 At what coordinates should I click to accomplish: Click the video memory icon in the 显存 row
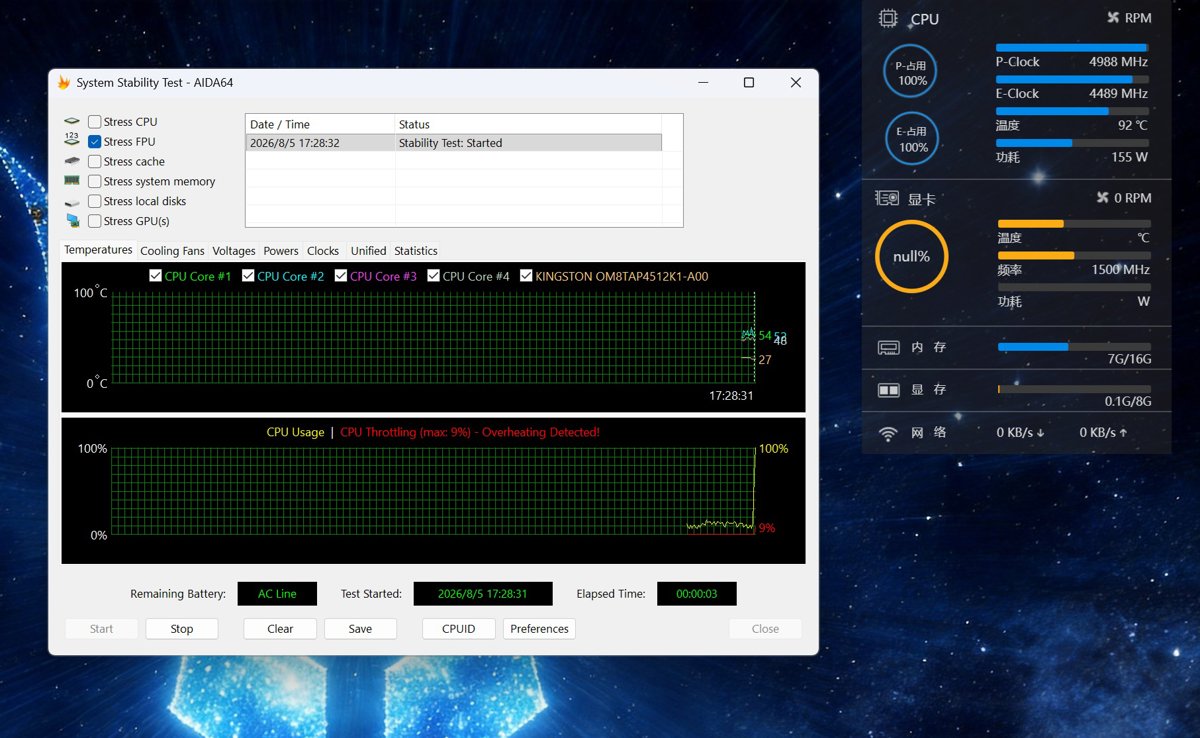[889, 390]
